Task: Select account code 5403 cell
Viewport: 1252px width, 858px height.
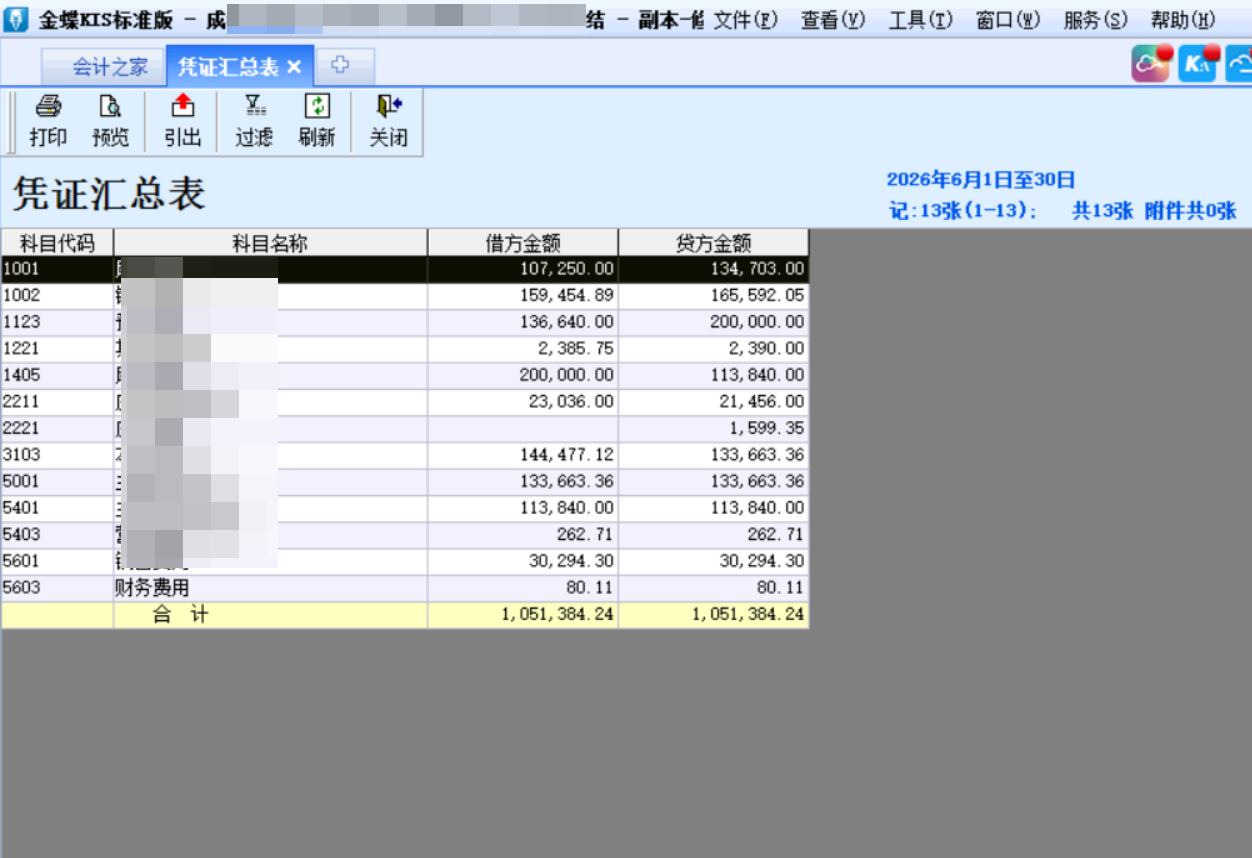Action: click(57, 534)
